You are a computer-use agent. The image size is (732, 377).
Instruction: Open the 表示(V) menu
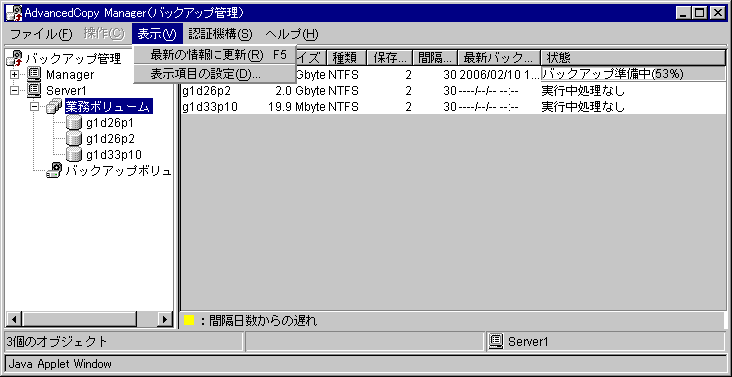pos(157,34)
